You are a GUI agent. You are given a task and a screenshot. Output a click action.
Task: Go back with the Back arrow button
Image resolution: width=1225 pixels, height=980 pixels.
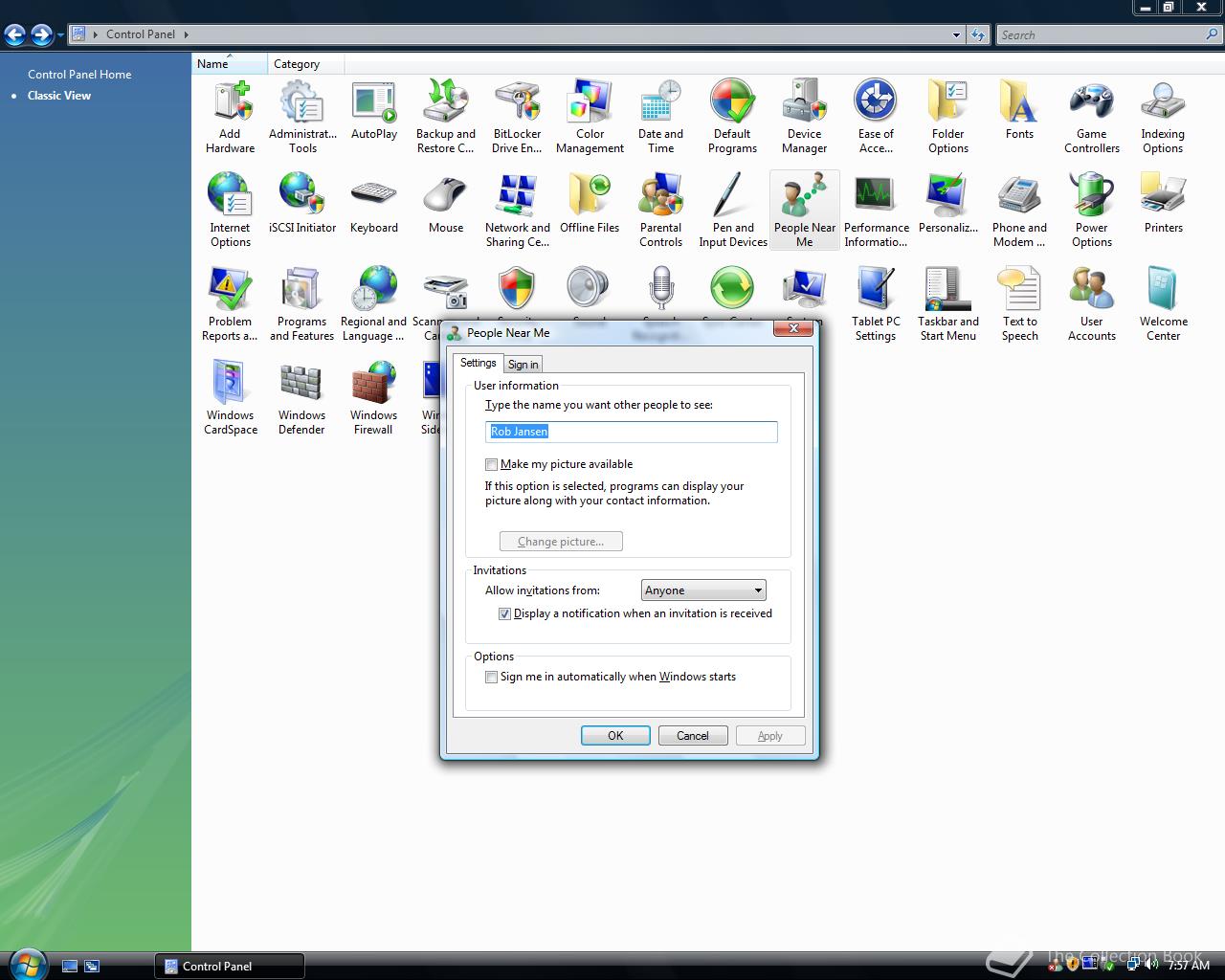point(14,35)
